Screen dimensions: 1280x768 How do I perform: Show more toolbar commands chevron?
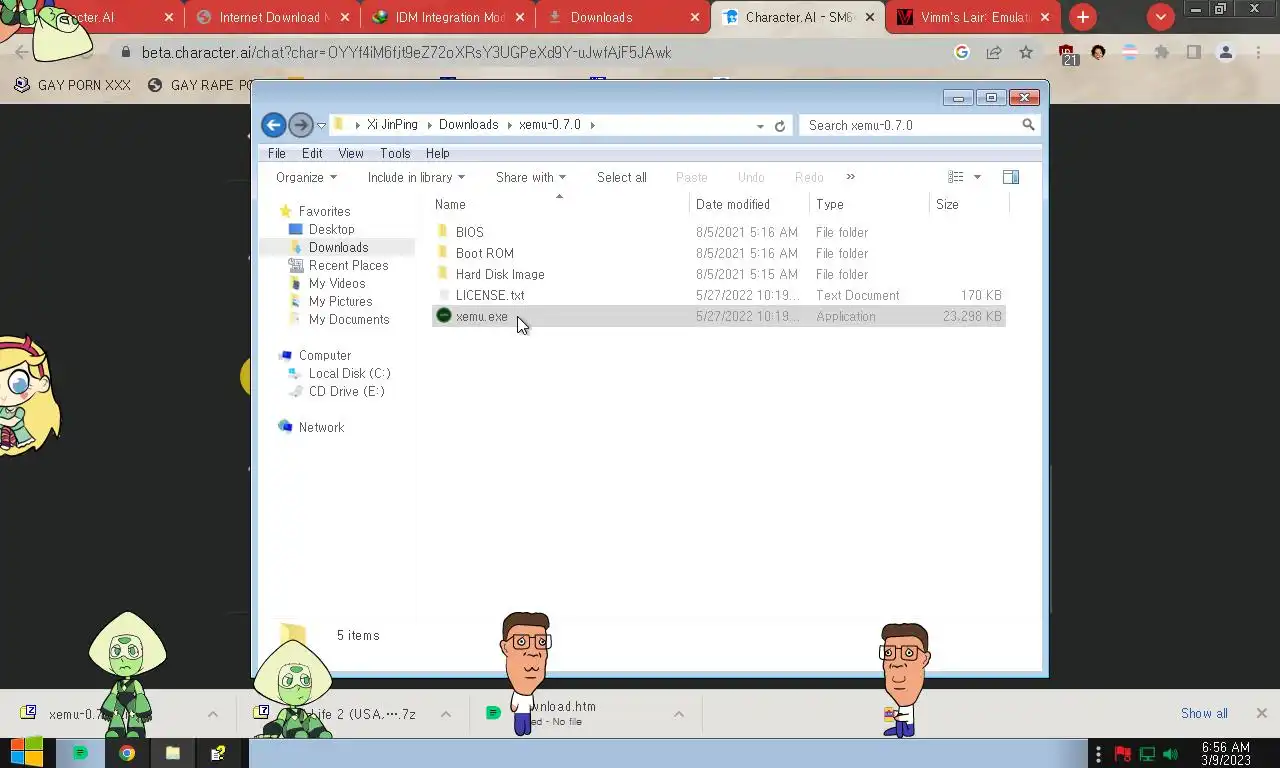[x=850, y=177]
